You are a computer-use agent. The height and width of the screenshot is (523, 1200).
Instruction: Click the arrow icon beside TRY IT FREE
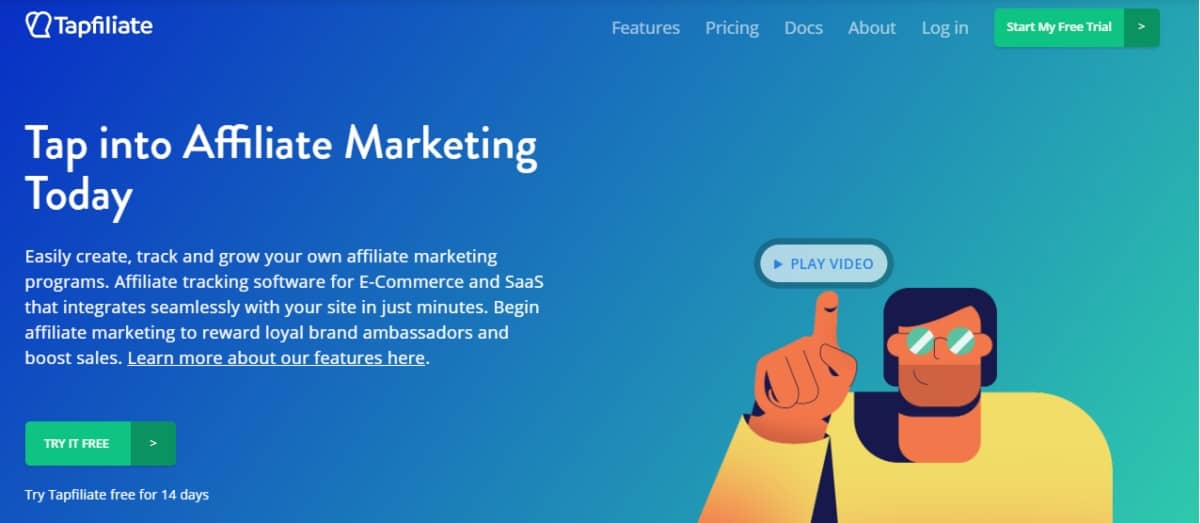153,443
